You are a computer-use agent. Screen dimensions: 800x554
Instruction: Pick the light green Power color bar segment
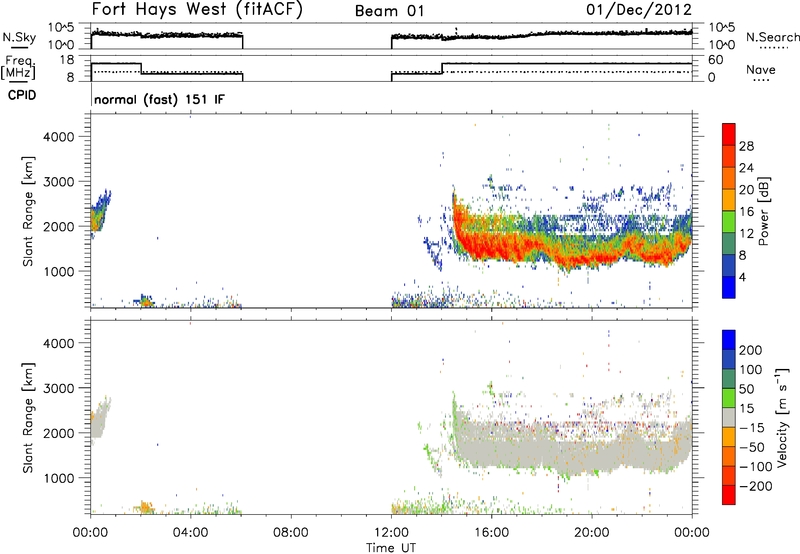click(729, 221)
